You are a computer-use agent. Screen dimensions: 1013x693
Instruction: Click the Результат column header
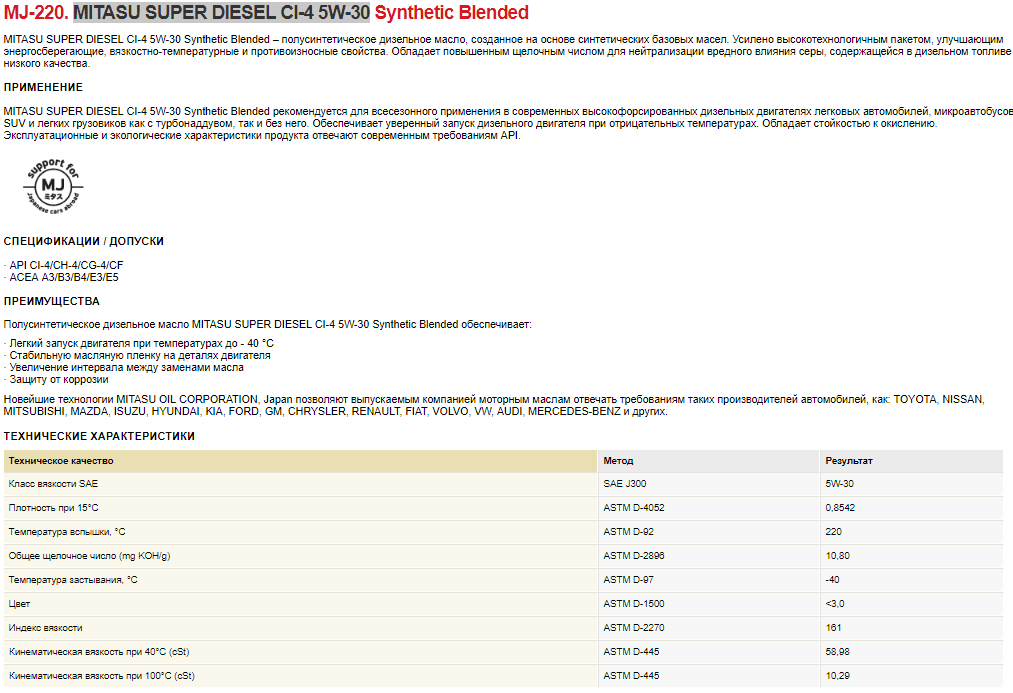848,461
